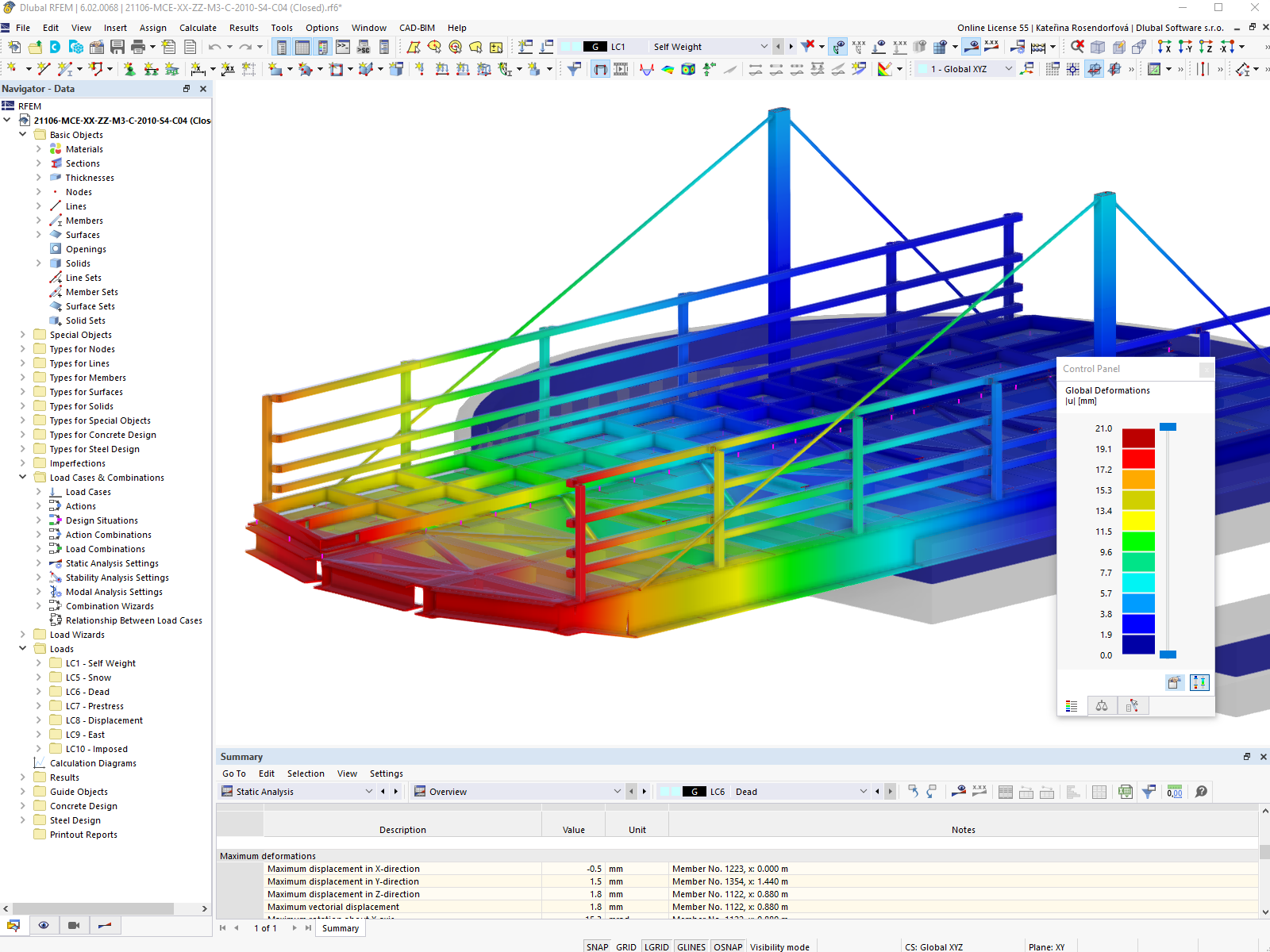The width and height of the screenshot is (1270, 952).
Task: Open the Calculate menu
Action: click(x=198, y=28)
